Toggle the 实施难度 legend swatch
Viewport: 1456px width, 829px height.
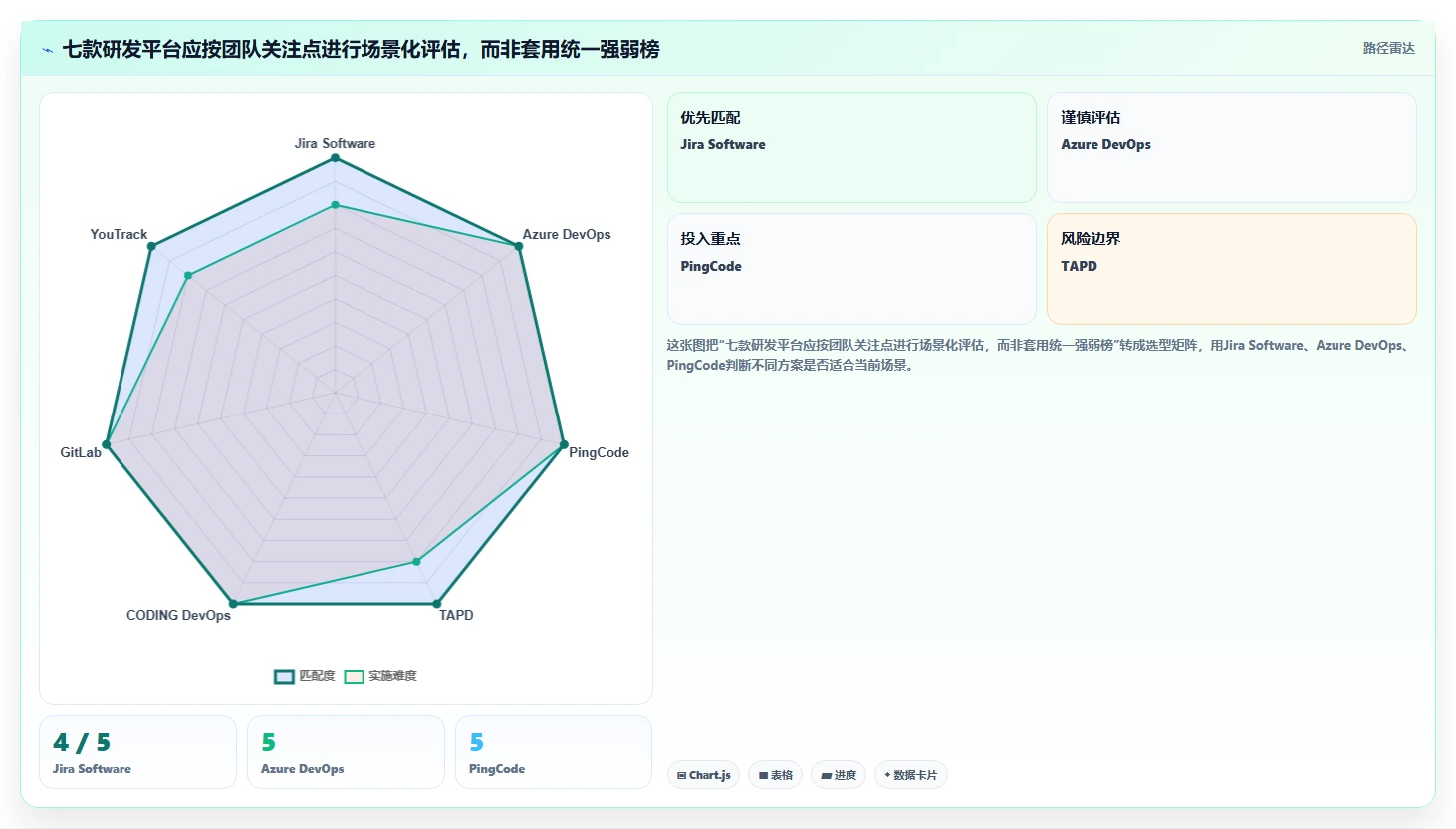pos(354,676)
